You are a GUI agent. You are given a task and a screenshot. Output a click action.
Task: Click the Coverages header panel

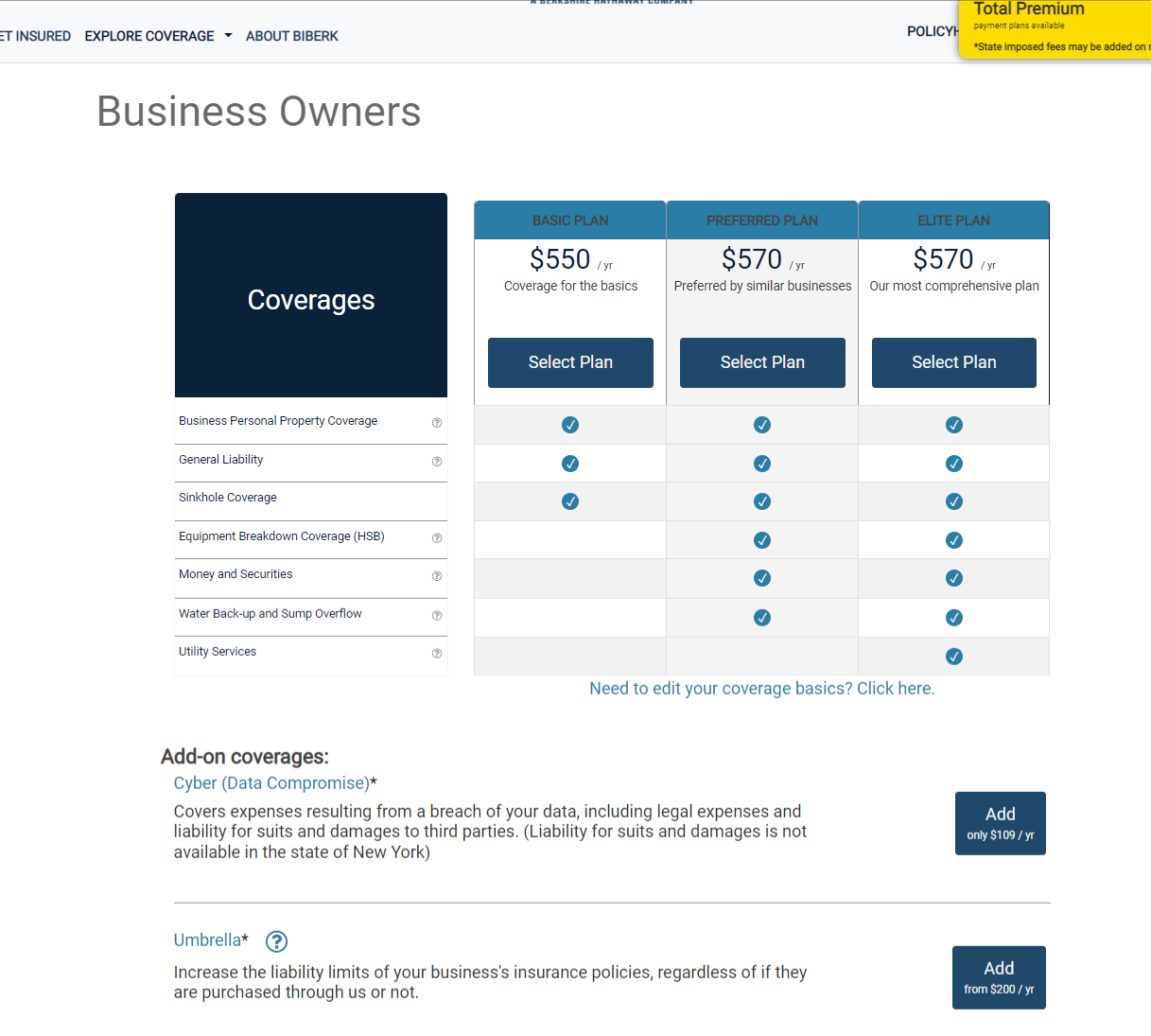click(311, 295)
